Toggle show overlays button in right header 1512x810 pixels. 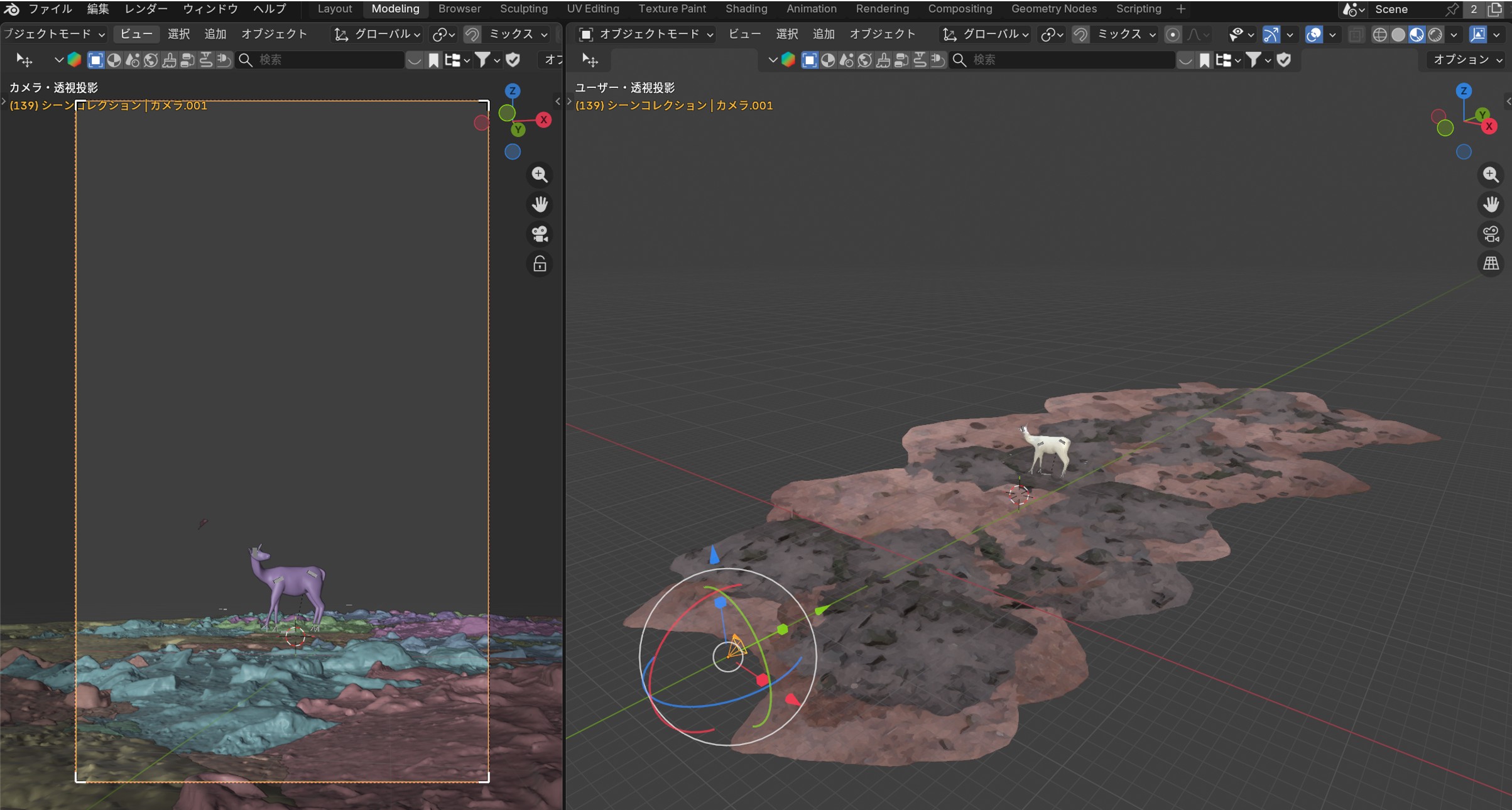click(1313, 35)
